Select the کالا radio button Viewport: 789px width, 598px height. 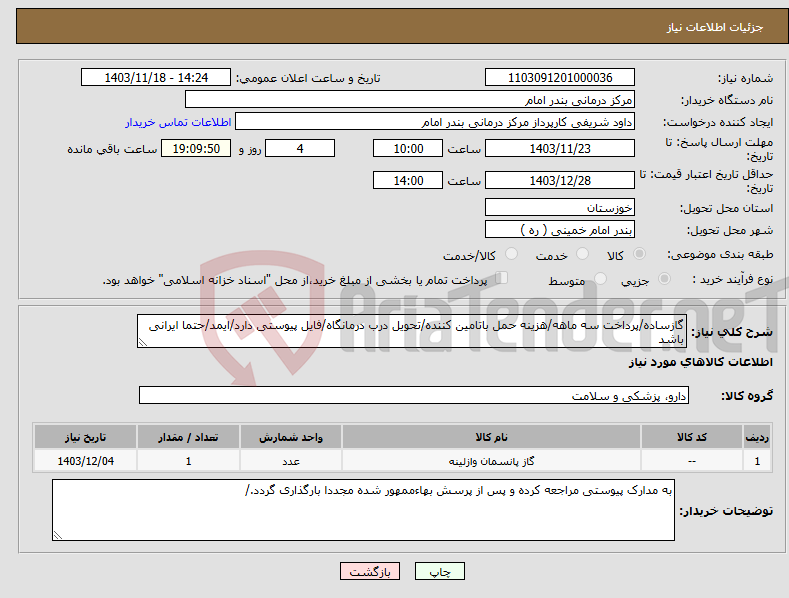coord(639,254)
